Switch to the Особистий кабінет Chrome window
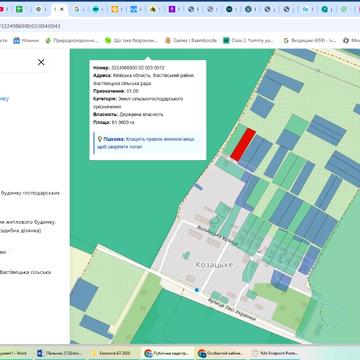This screenshot has height=360, width=360. coord(221,353)
